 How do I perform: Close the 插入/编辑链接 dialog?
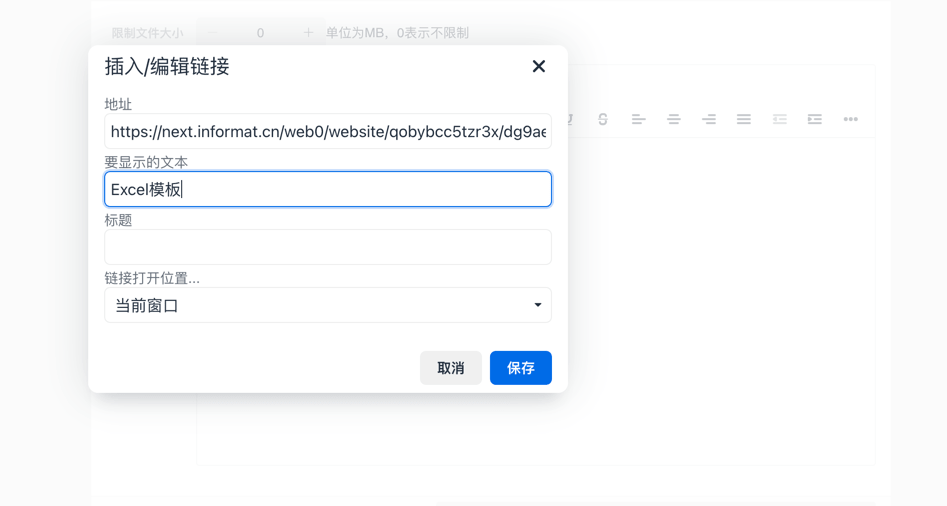point(538,66)
